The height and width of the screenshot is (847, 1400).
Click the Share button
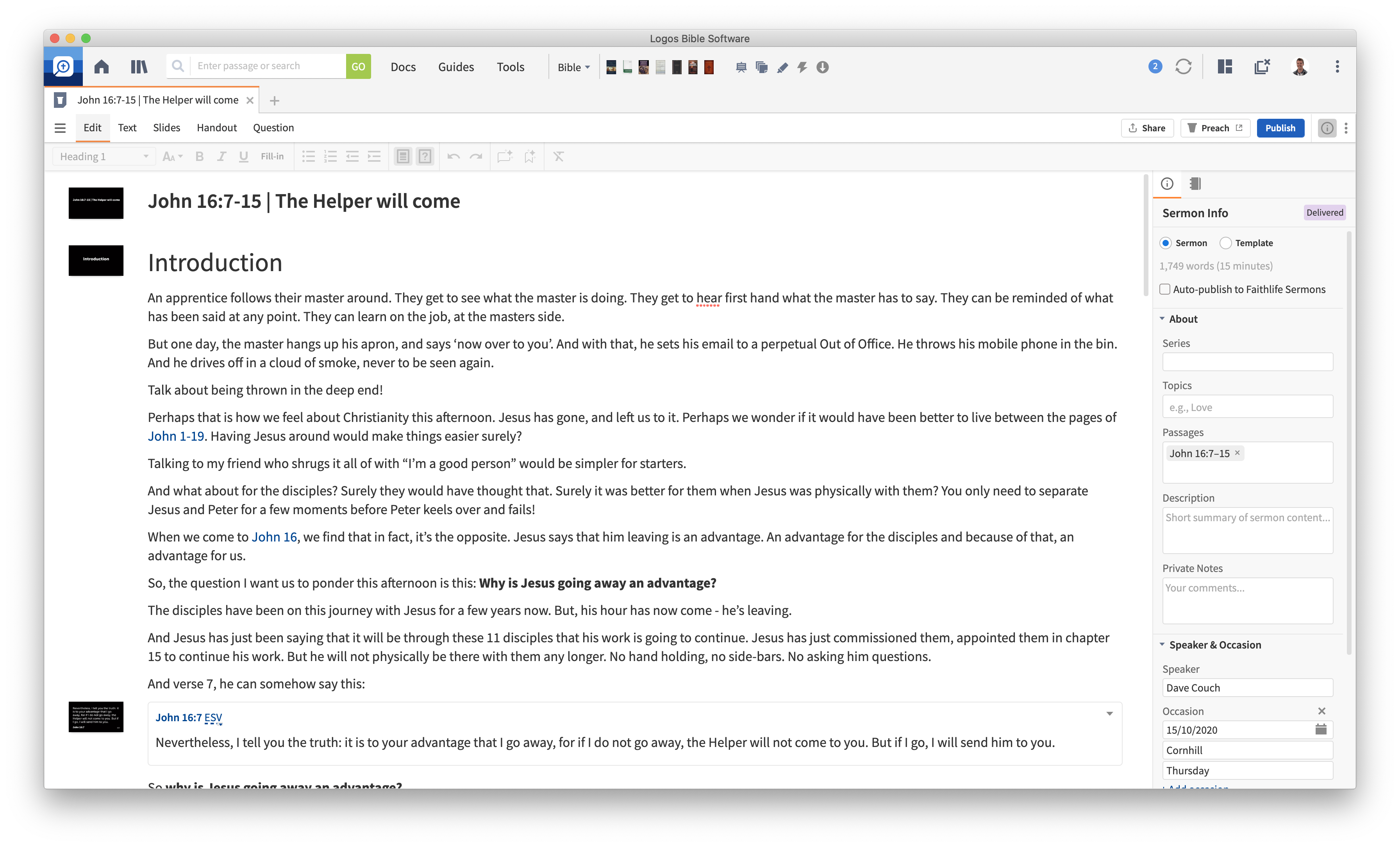[x=1147, y=128]
